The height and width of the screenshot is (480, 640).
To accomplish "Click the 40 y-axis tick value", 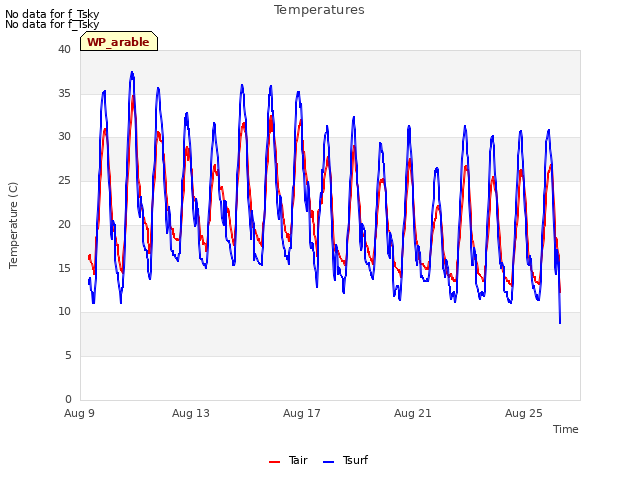I will tap(64, 49).
